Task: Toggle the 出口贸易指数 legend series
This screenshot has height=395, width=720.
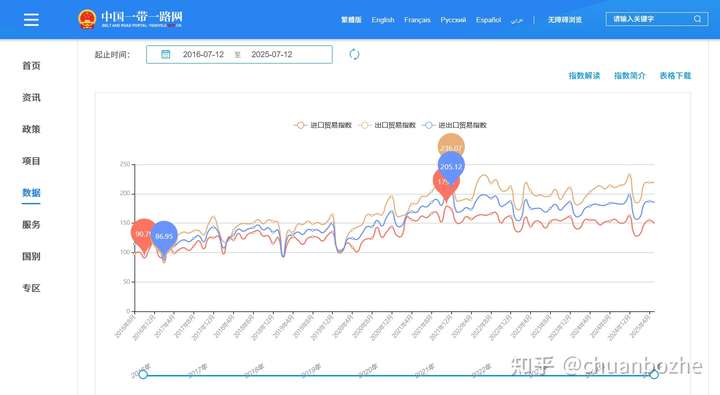Action: click(x=387, y=125)
